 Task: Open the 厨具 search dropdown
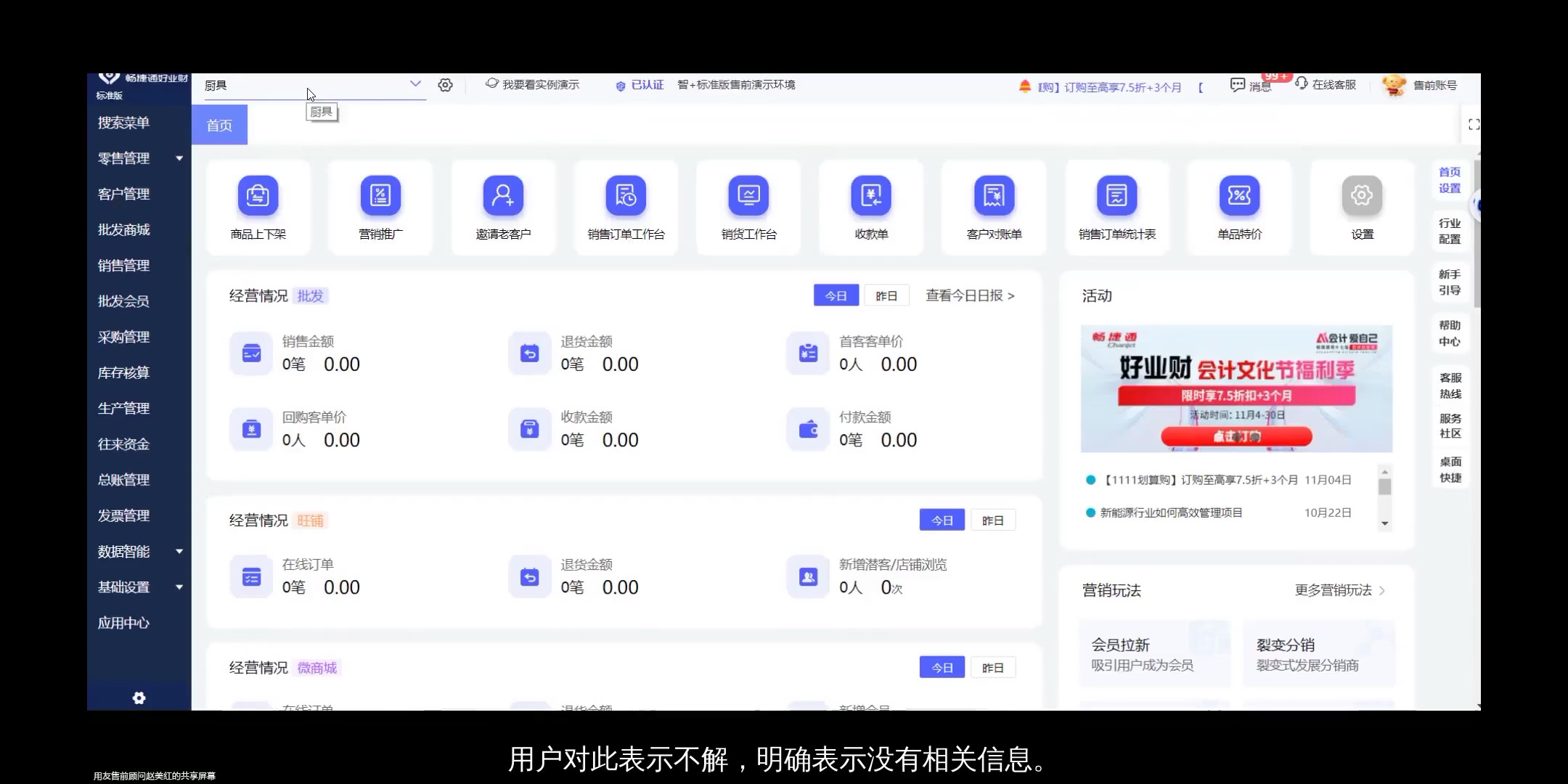[415, 84]
